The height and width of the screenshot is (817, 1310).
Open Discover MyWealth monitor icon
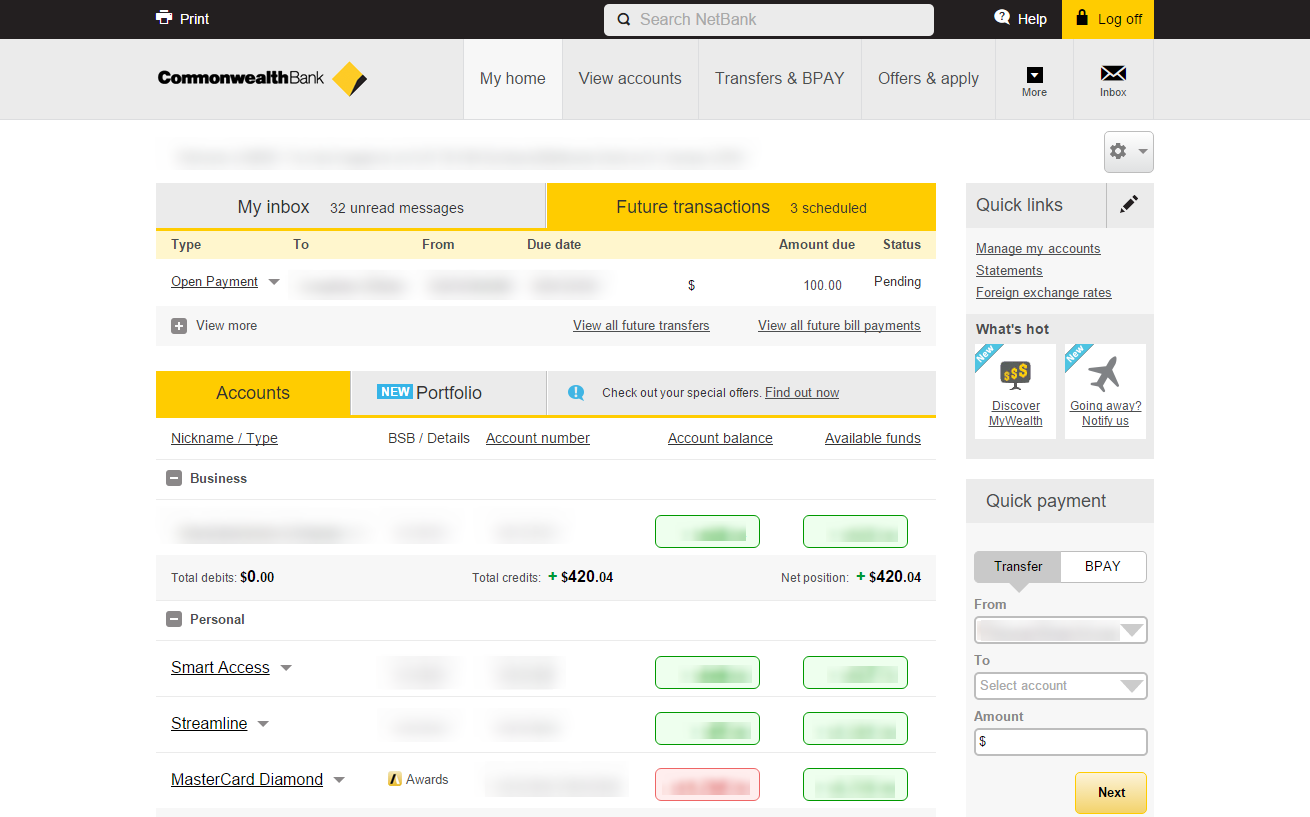point(1015,375)
